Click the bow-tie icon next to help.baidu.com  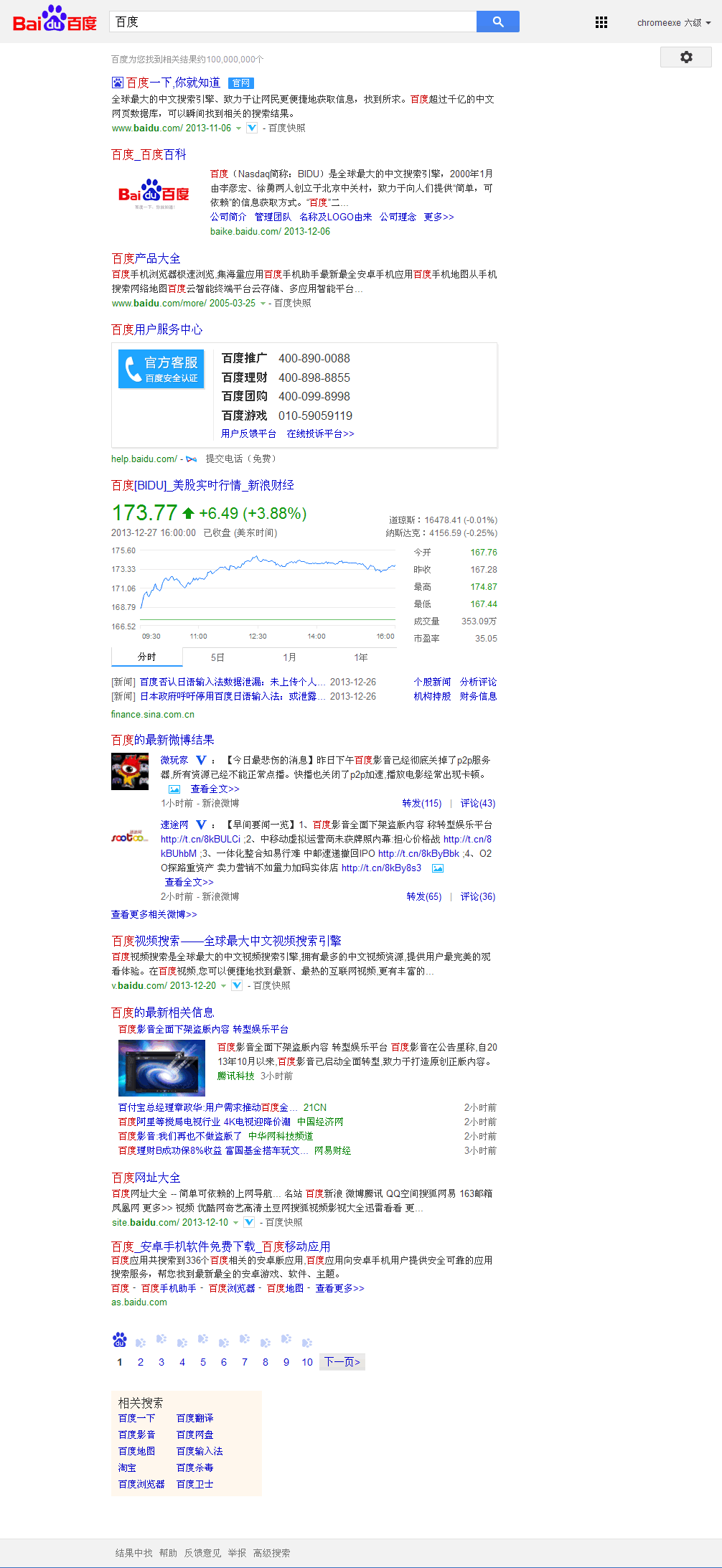click(191, 459)
